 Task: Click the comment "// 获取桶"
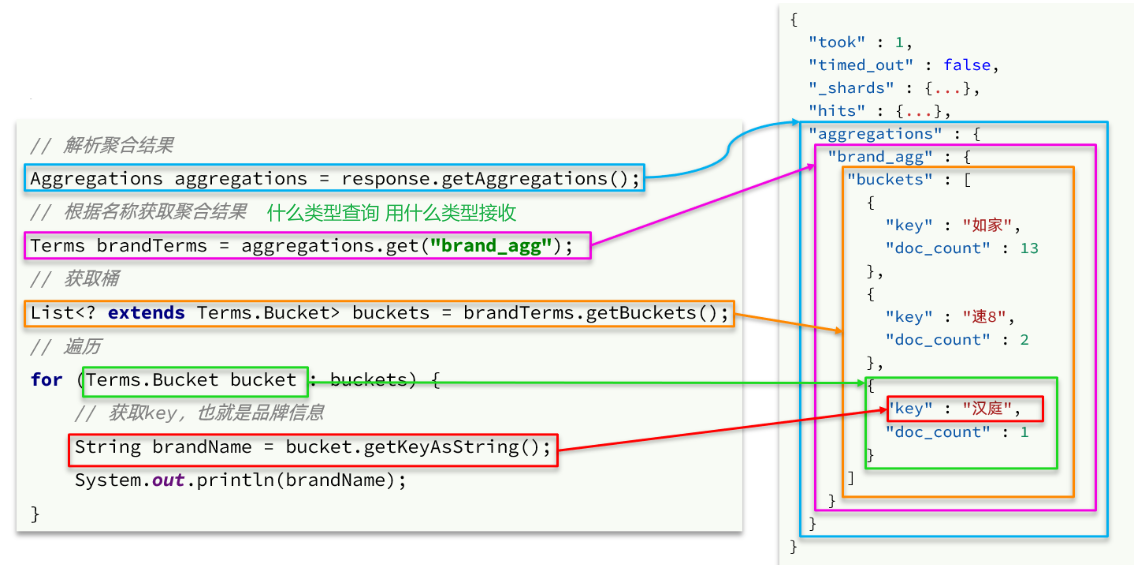click(x=75, y=279)
